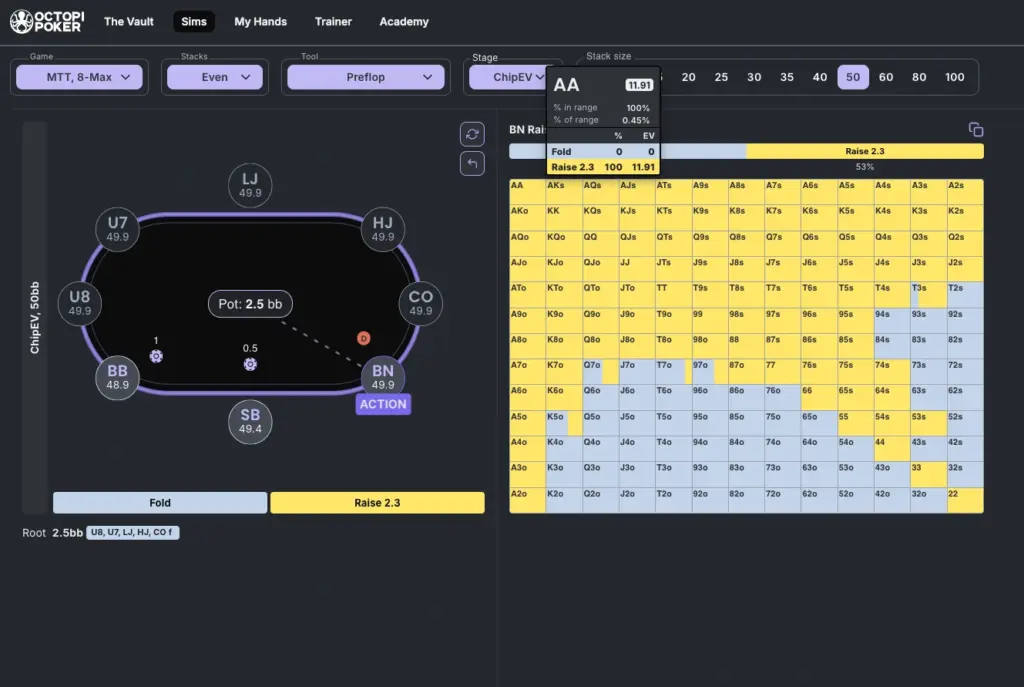Select the 72o hand cell
This screenshot has height=687, width=1024.
[x=782, y=500]
